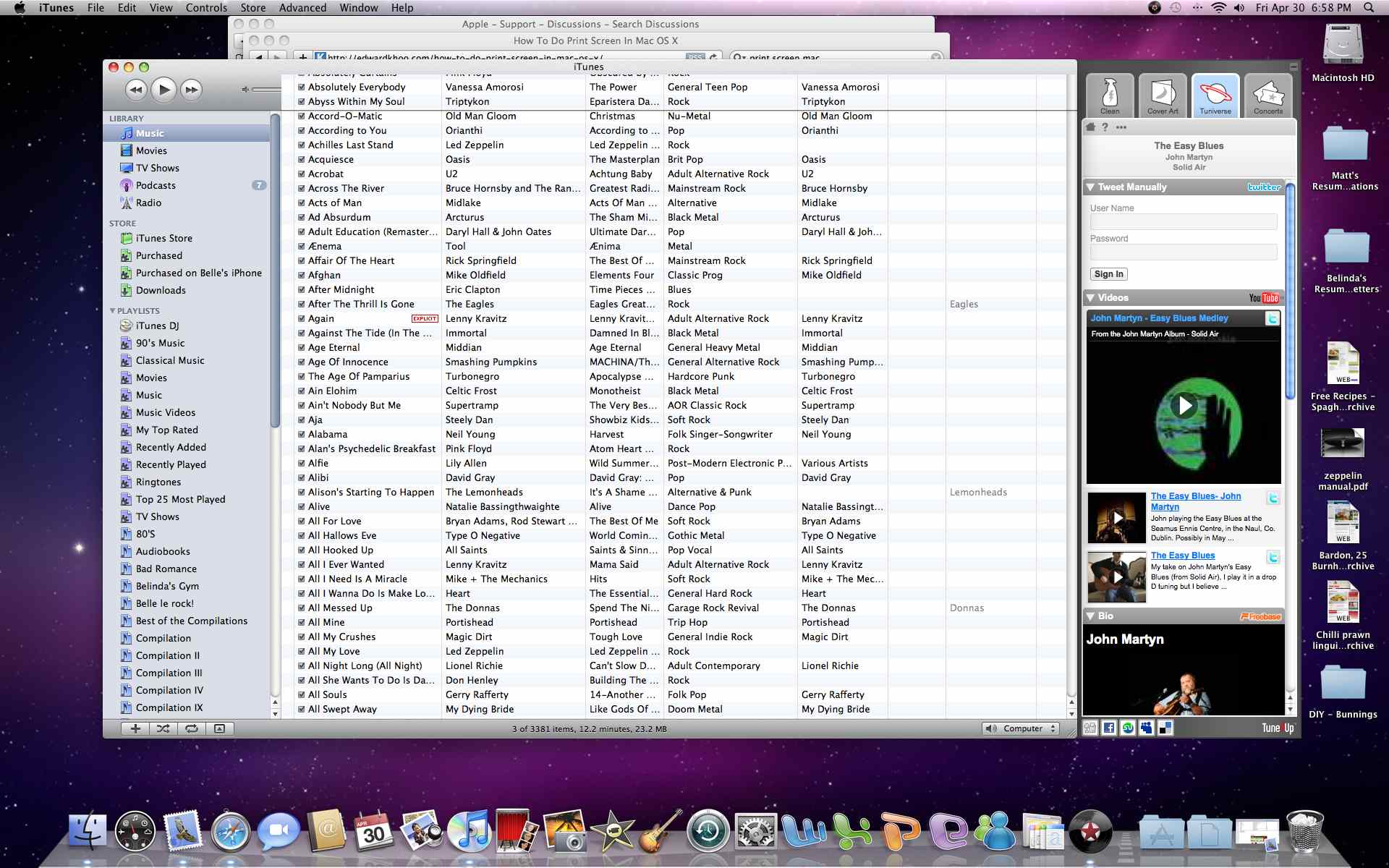Open the Cover Art tab in TuneUp

1163,95
